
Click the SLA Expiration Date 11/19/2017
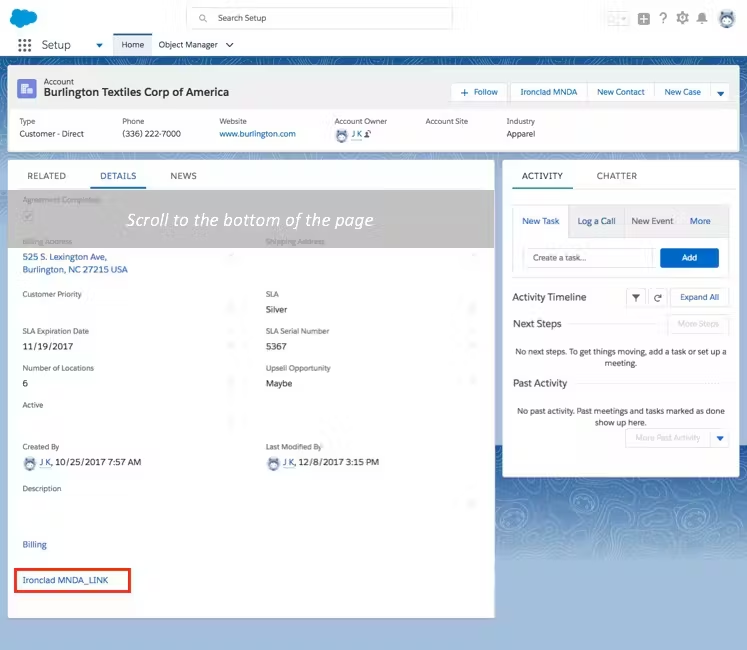tap(48, 346)
